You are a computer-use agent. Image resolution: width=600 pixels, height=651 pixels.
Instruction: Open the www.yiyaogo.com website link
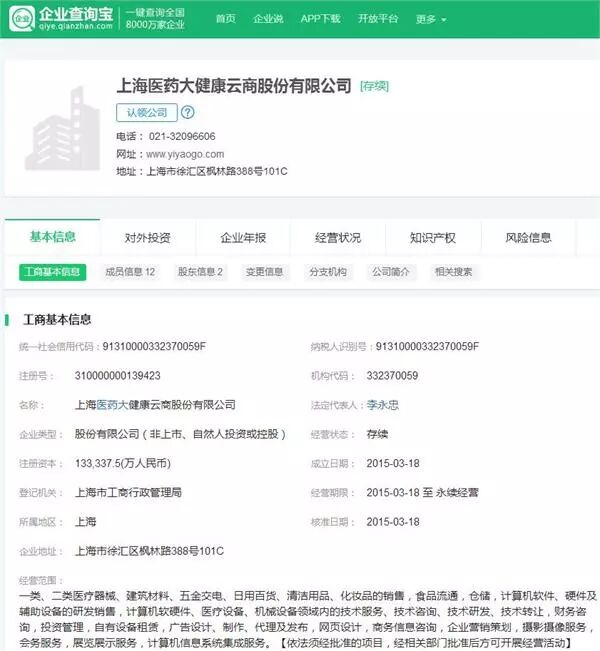click(x=185, y=154)
